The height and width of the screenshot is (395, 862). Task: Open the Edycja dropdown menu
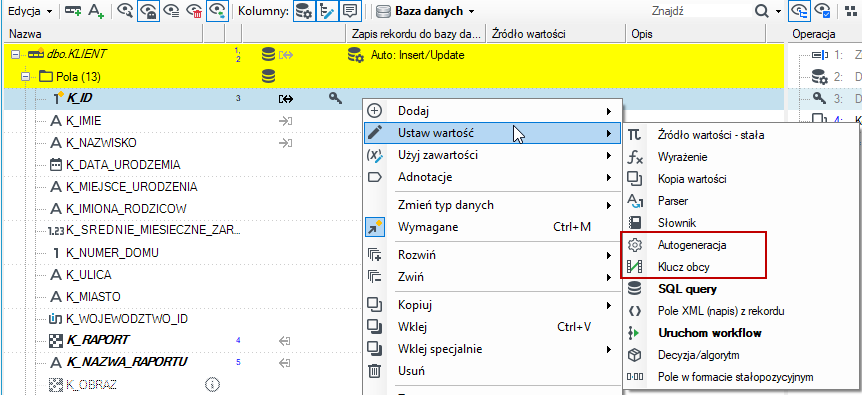click(31, 11)
